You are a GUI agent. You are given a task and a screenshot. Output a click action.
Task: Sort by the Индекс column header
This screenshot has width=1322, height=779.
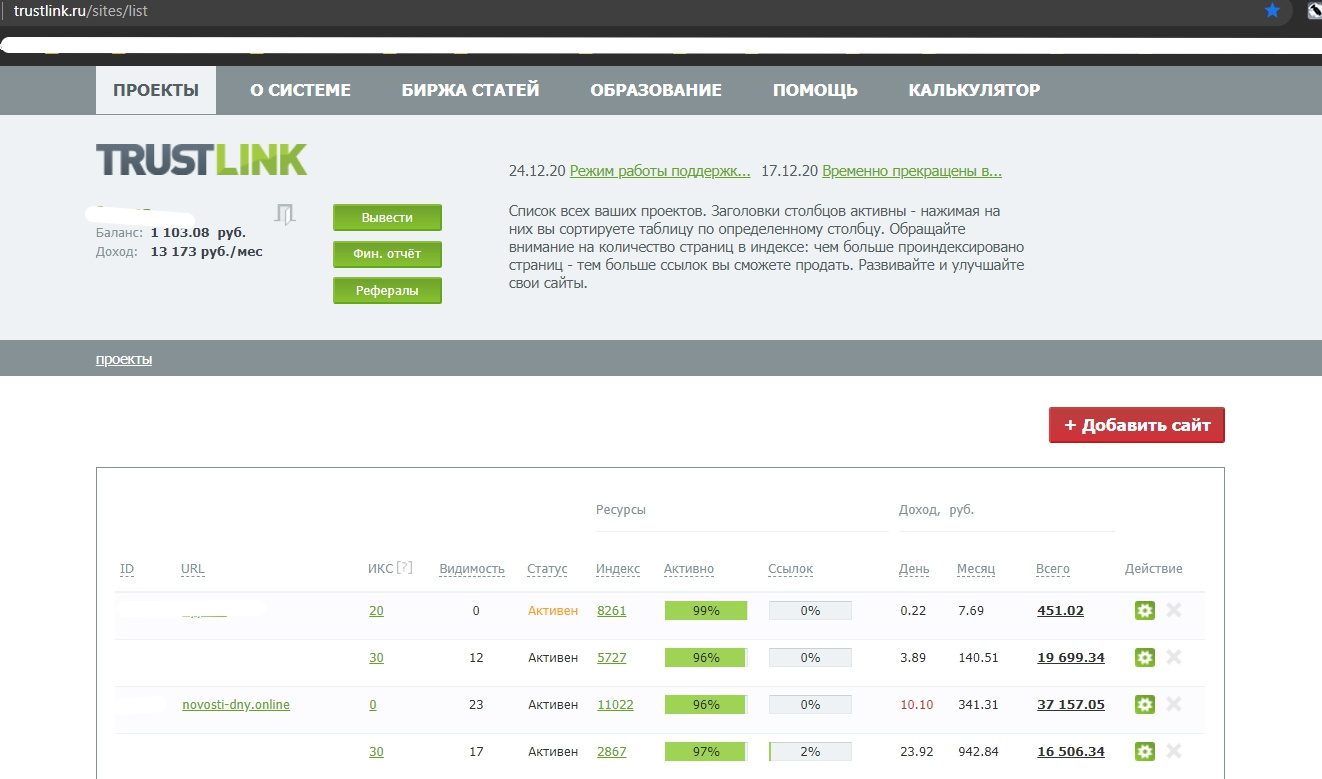(x=618, y=569)
